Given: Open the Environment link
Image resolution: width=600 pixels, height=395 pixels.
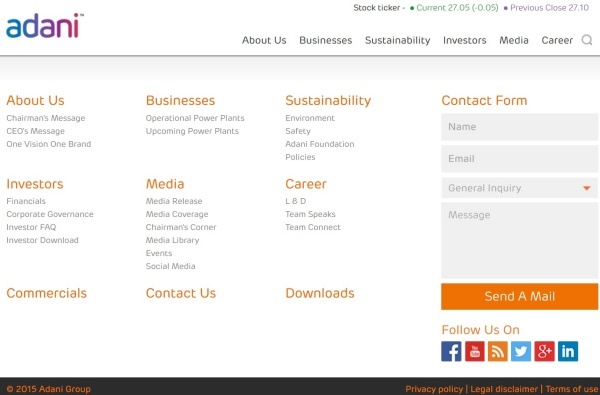Looking at the screenshot, I should pos(310,118).
